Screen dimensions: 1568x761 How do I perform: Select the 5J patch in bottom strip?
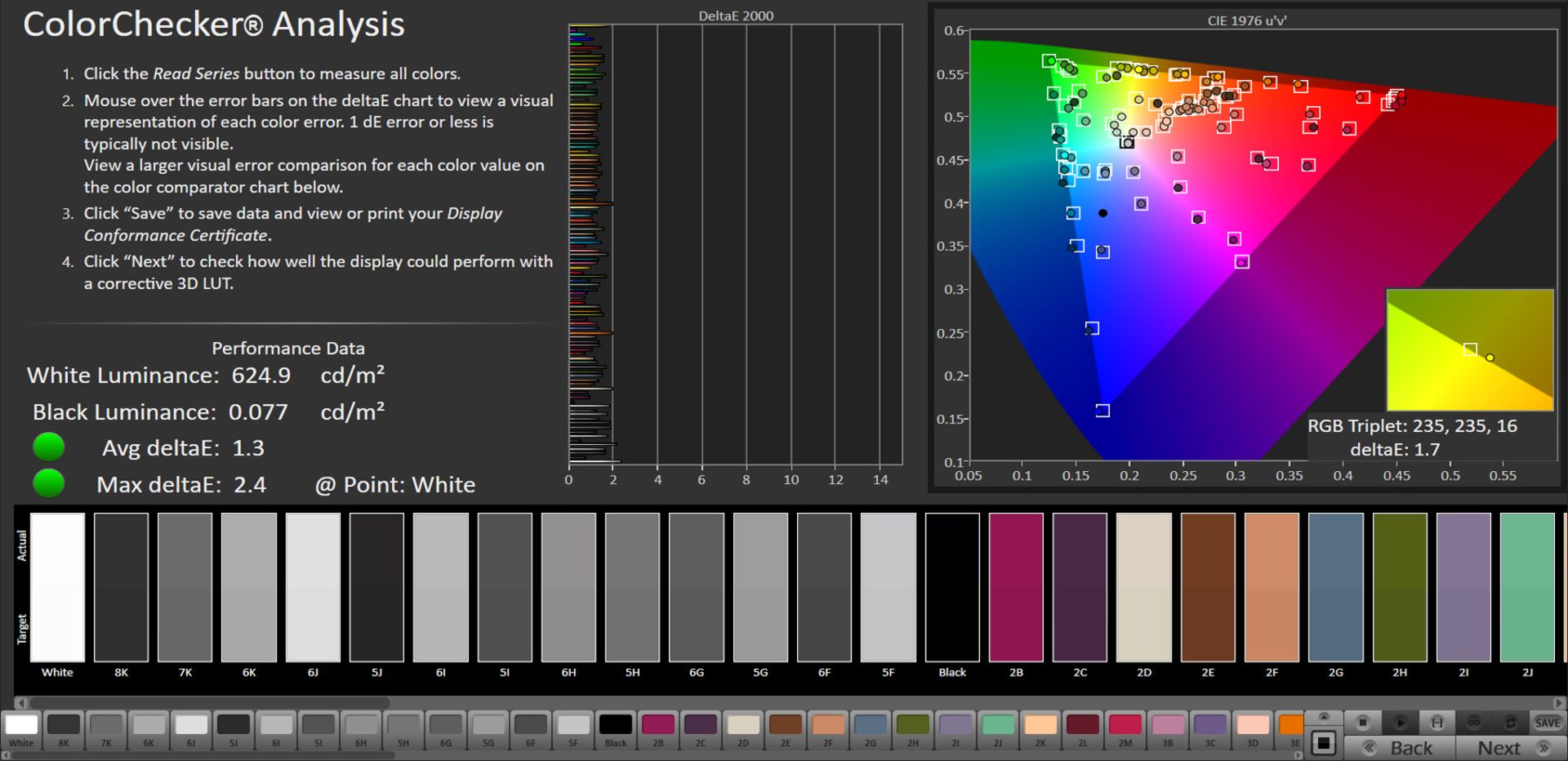tap(234, 730)
